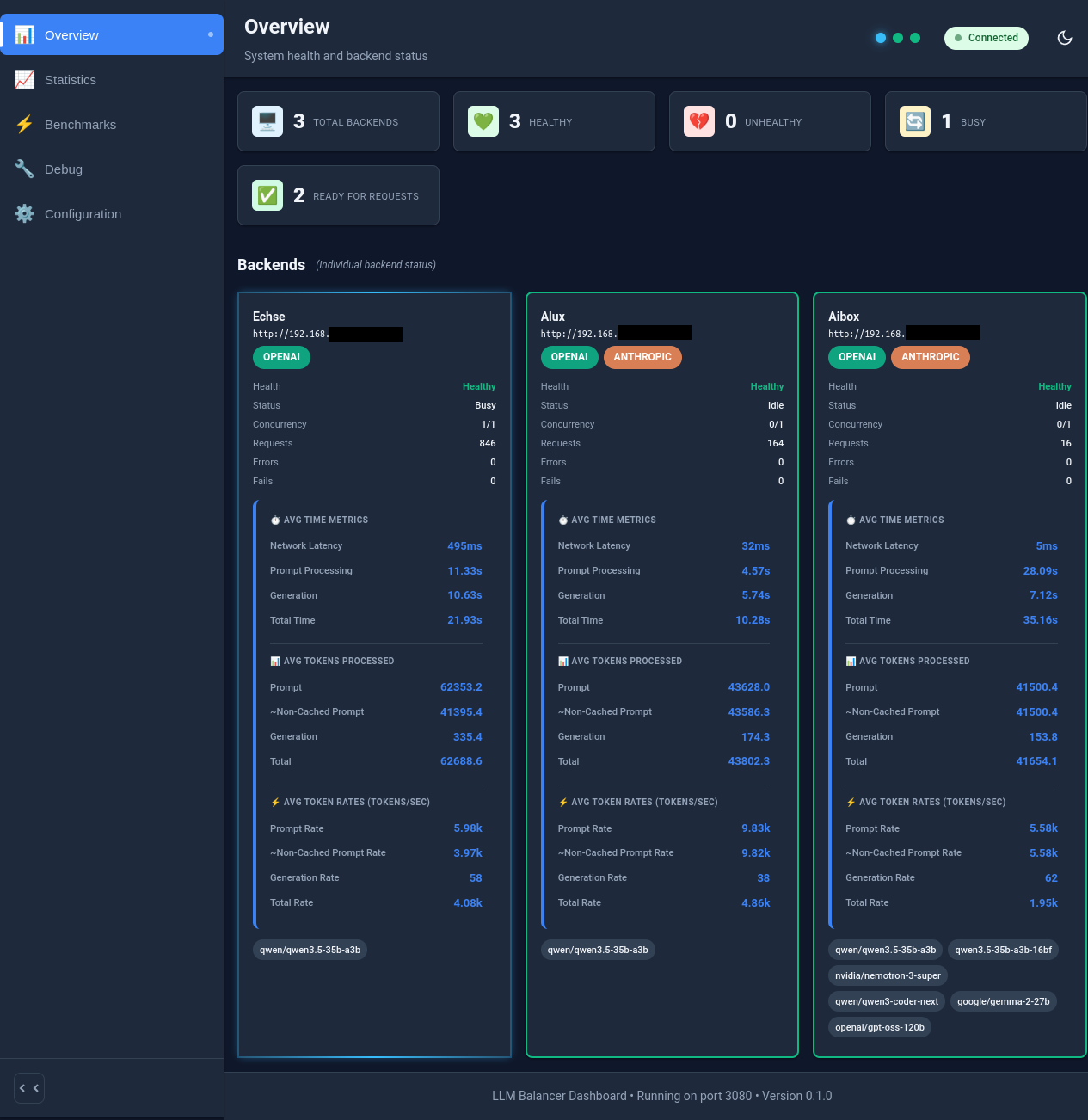This screenshot has height=1120, width=1088.
Task: Open the Debug section
Action: click(112, 169)
